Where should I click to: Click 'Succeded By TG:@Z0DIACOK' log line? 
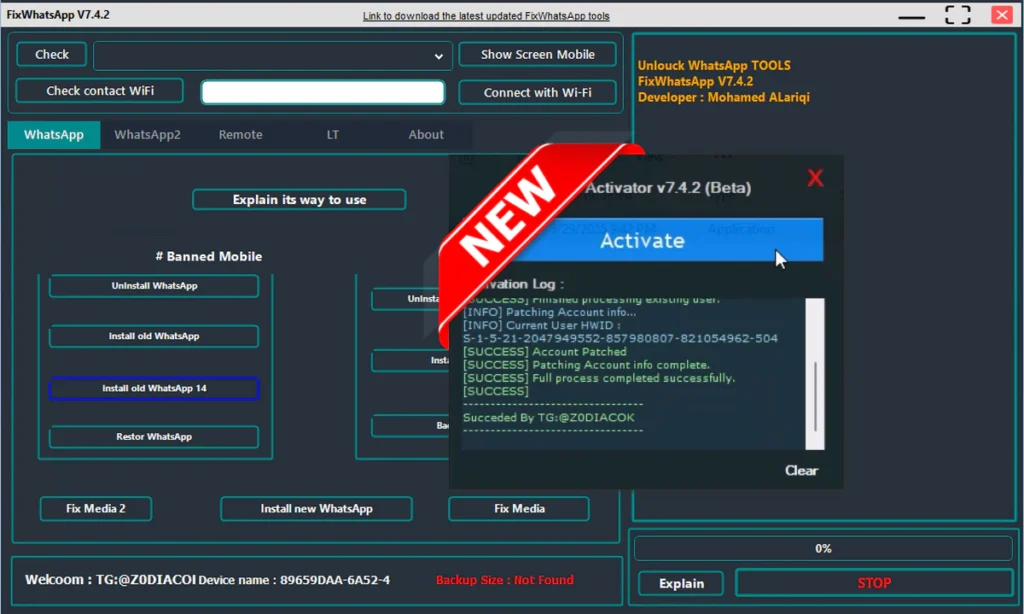(x=549, y=417)
